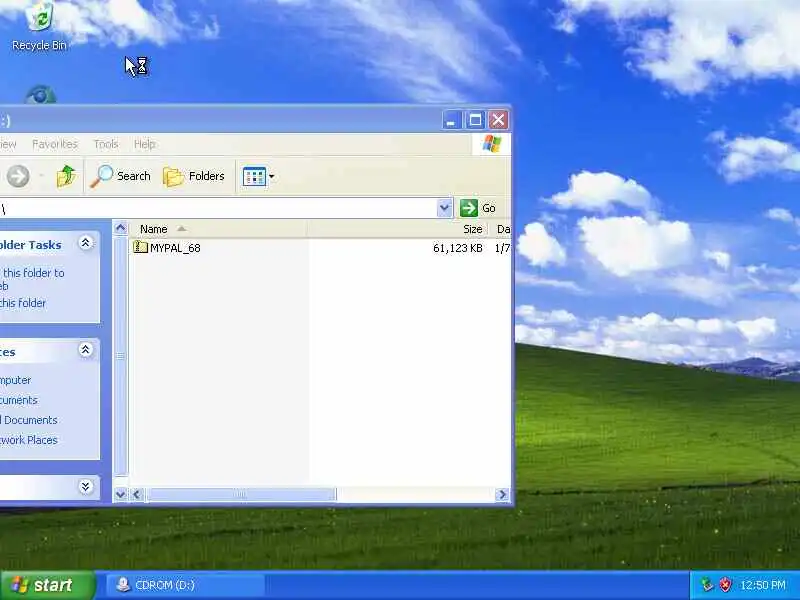Click the horizontal scroll left arrow
Screen dimensions: 800x600
click(x=137, y=494)
